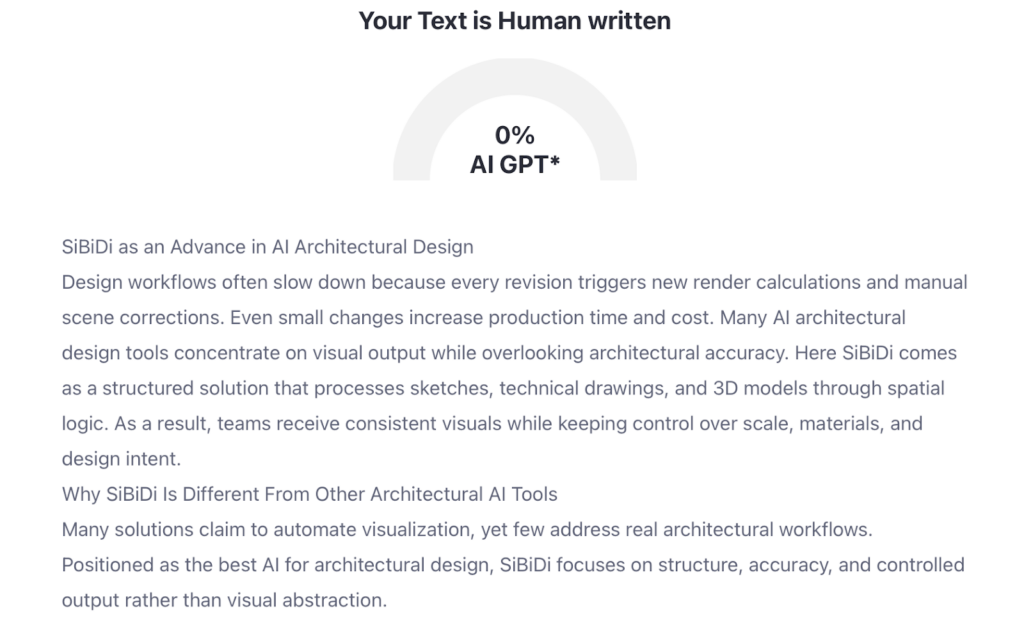The image size is (1024, 625).
Task: Click the "Your Text is Human written" heading
Action: (514, 21)
